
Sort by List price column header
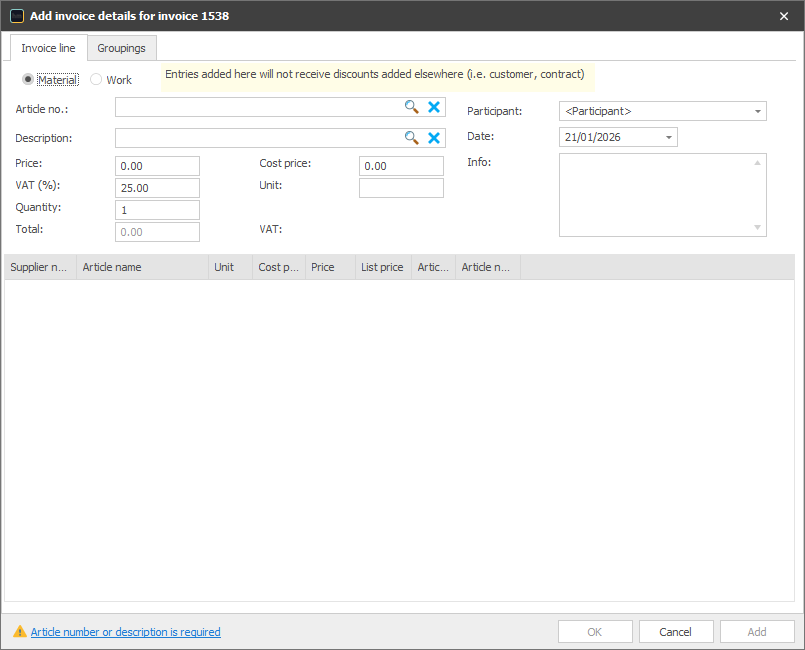click(384, 267)
